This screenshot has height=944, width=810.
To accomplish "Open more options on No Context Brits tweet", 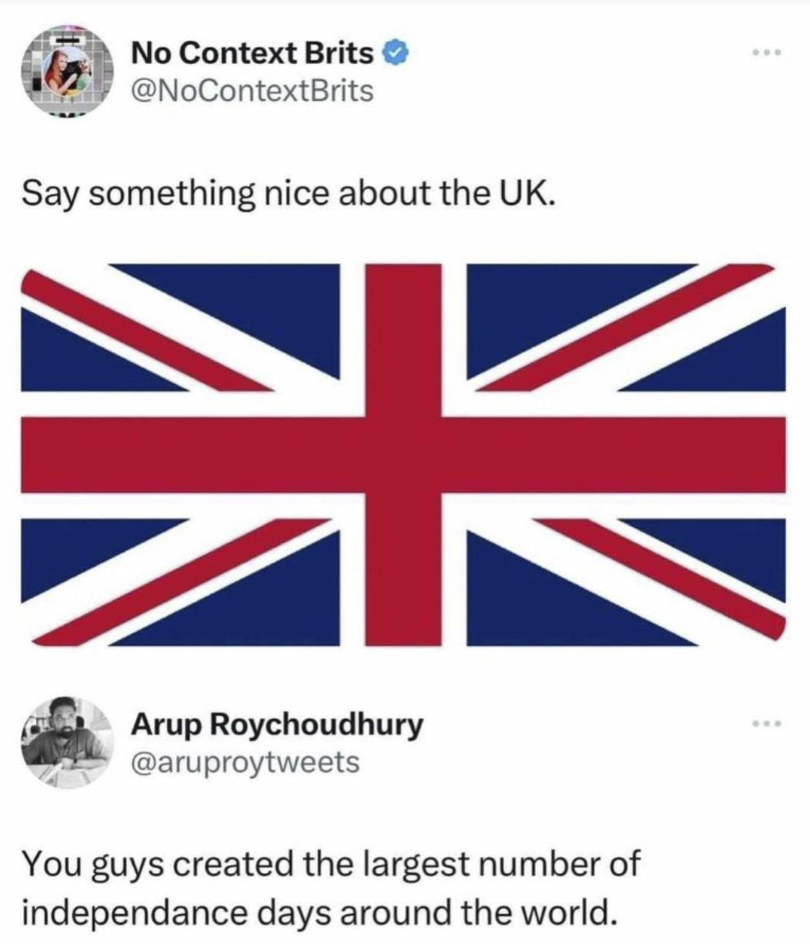I will coord(767,50).
